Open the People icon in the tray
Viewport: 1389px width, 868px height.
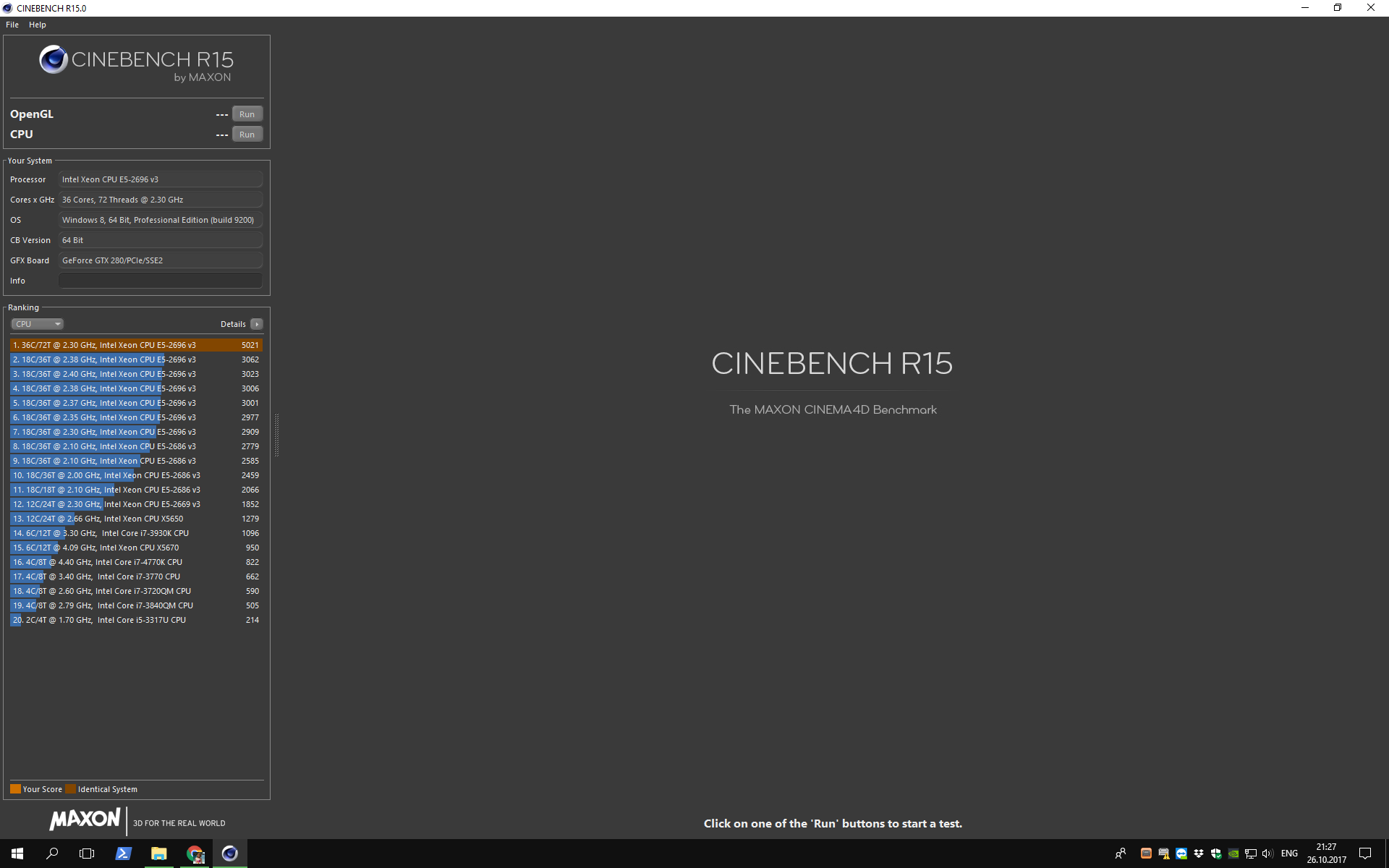[x=1121, y=854]
